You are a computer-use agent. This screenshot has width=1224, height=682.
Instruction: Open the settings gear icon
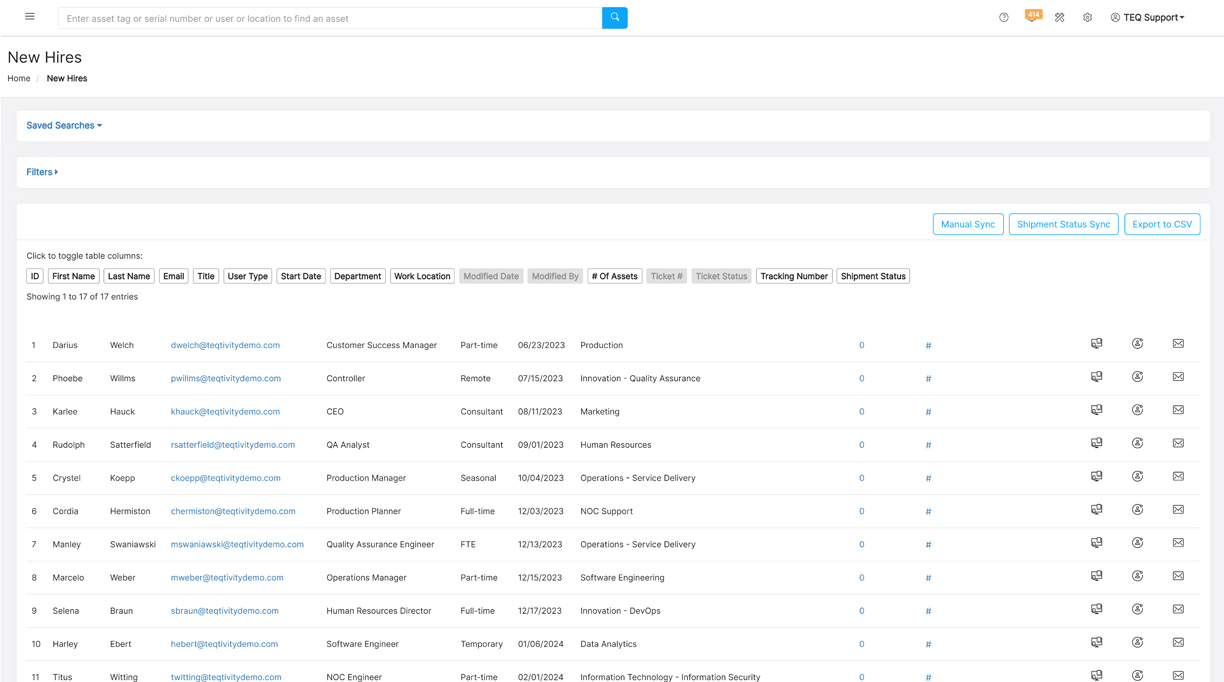(x=1087, y=18)
